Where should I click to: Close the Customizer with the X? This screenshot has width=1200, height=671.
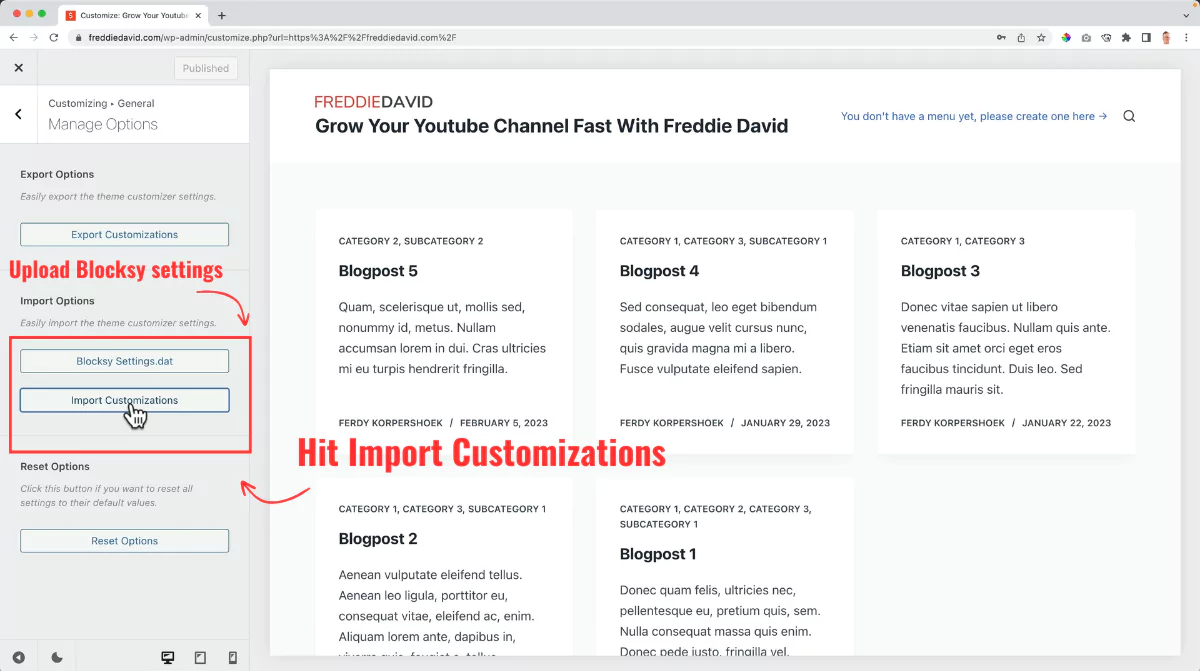pyautogui.click(x=18, y=67)
